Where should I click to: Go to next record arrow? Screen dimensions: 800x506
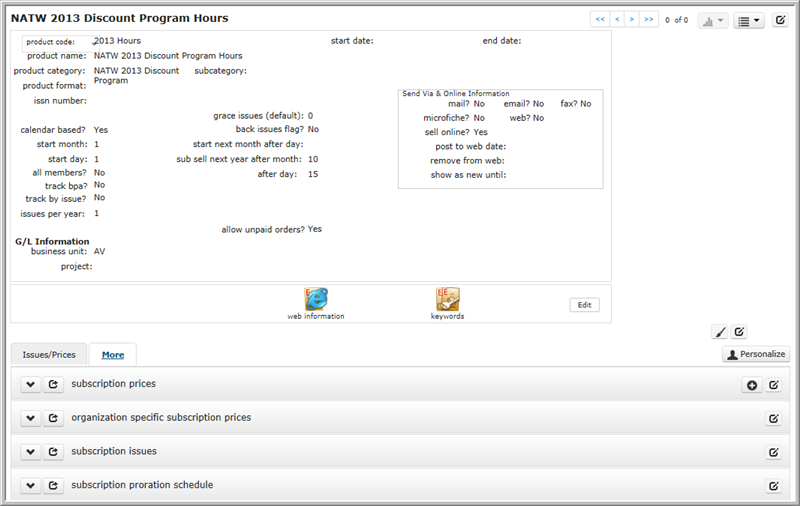(632, 19)
